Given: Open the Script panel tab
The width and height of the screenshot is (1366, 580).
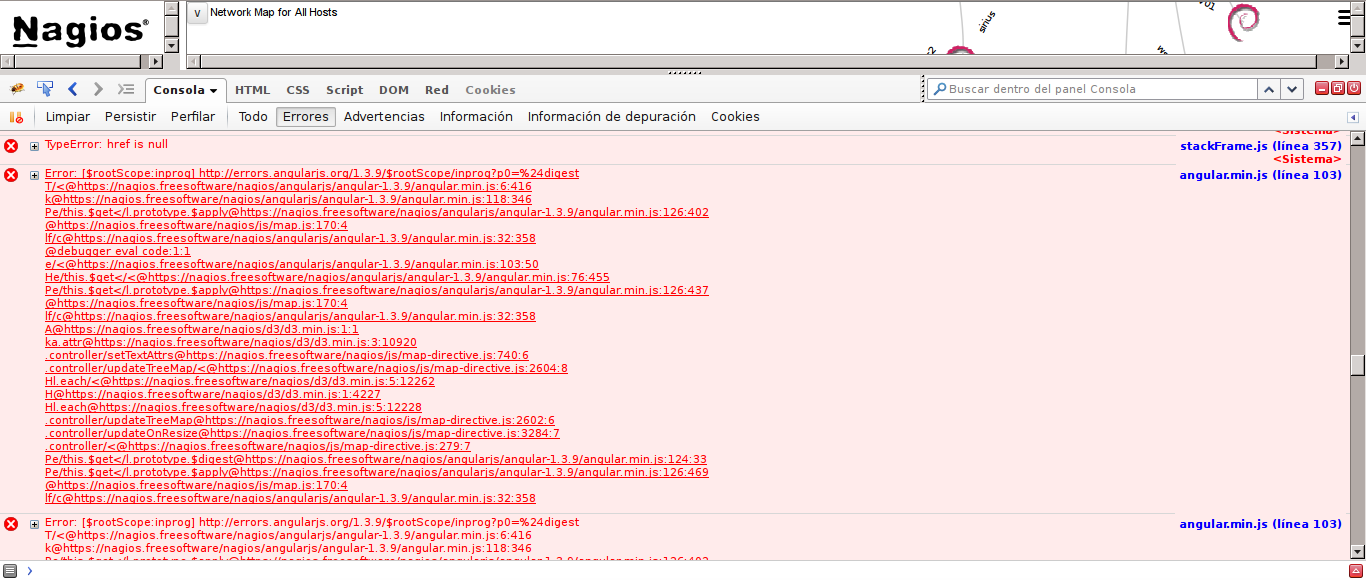Looking at the screenshot, I should click(x=344, y=90).
